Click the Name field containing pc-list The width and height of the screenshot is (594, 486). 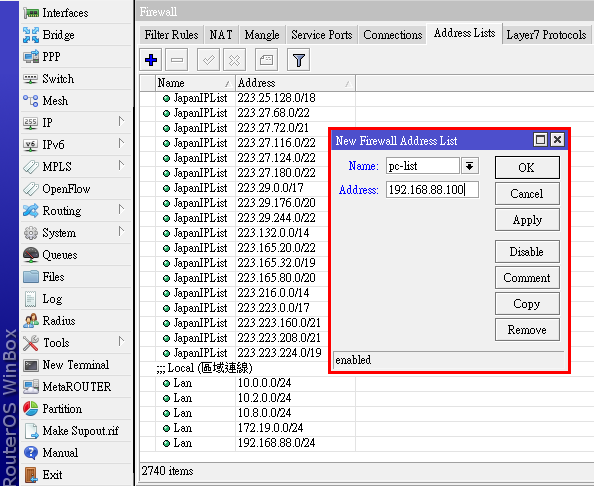(x=422, y=166)
